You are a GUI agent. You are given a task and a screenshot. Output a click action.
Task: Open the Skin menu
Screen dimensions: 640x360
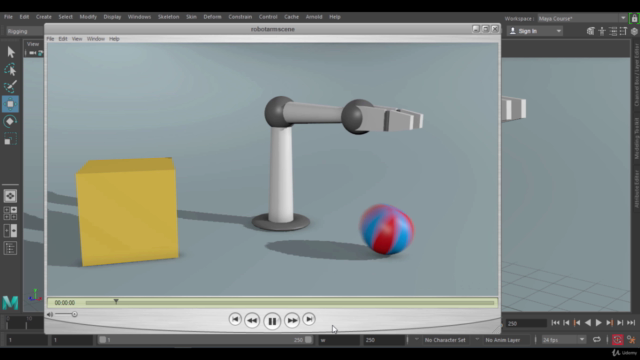pos(191,17)
